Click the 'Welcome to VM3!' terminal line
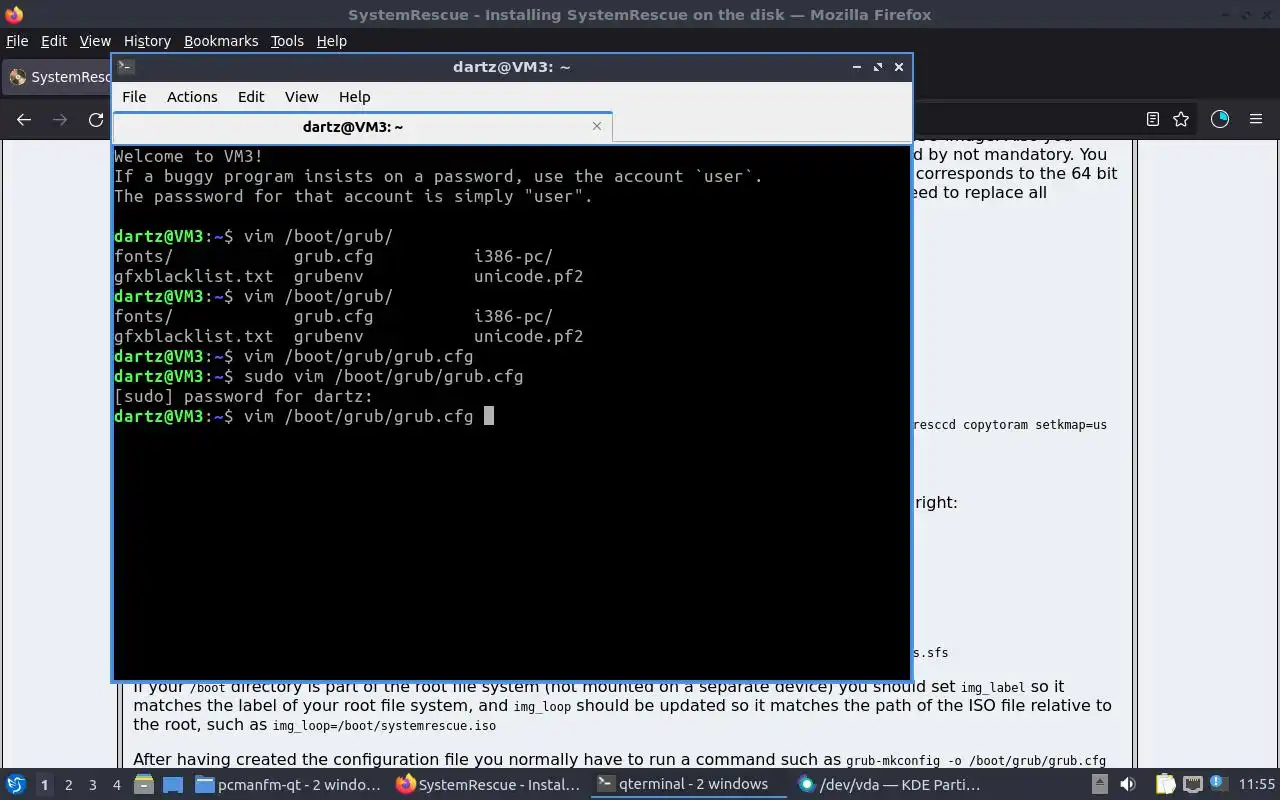The width and height of the screenshot is (1280, 800). click(x=188, y=156)
